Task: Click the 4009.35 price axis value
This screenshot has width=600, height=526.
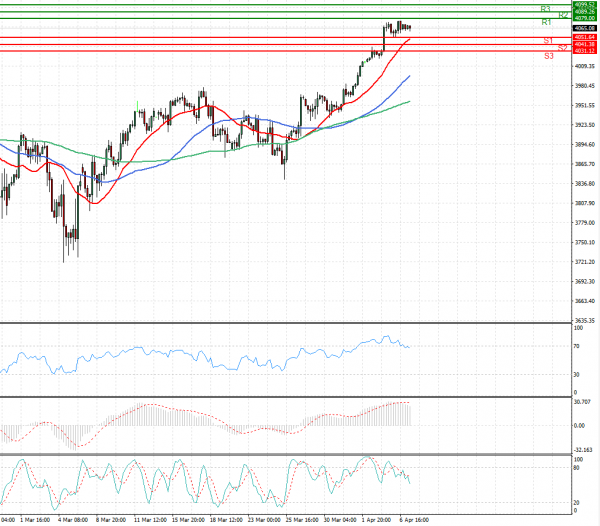Action: coord(585,66)
